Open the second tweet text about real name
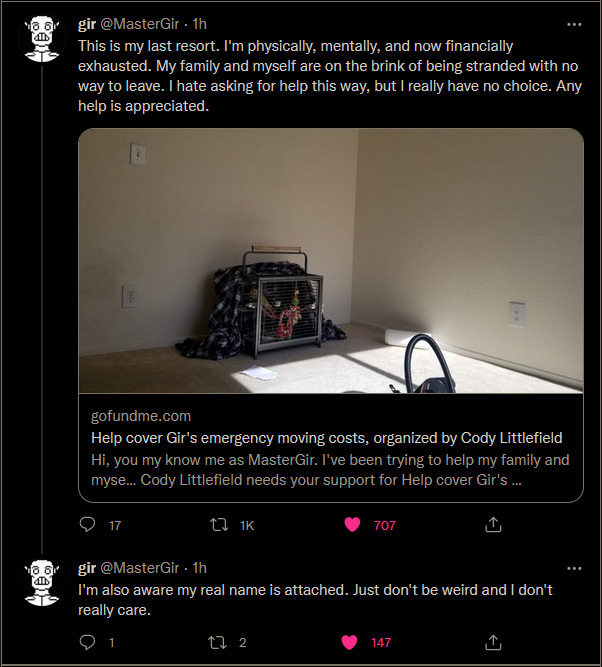The image size is (602, 667). (x=315, y=600)
